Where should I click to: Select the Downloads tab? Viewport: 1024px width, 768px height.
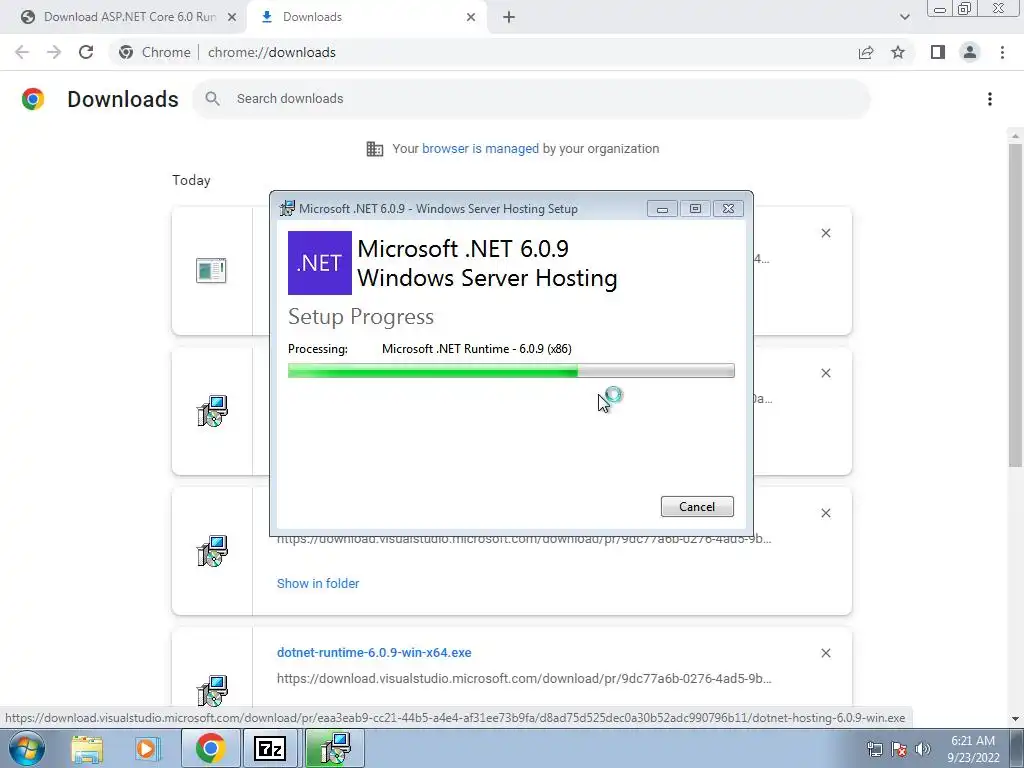tap(367, 17)
